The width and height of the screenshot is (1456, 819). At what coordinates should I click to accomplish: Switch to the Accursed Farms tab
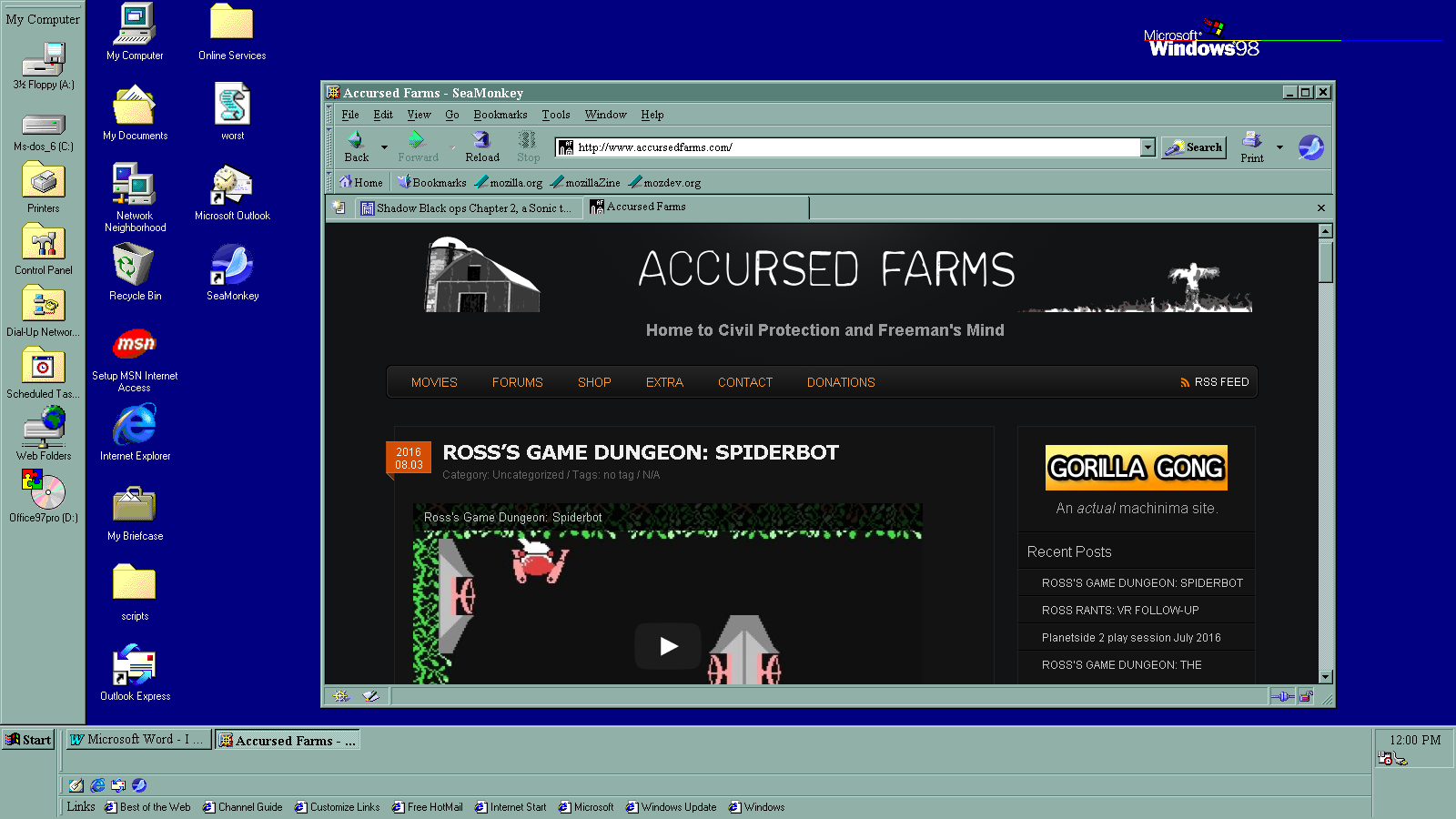coord(697,207)
